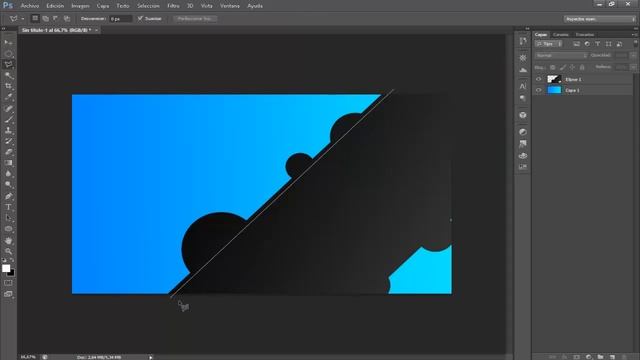Viewport: 640px width, 360px height.
Task: Open the layer filter Tipo dropdown
Action: click(549, 44)
